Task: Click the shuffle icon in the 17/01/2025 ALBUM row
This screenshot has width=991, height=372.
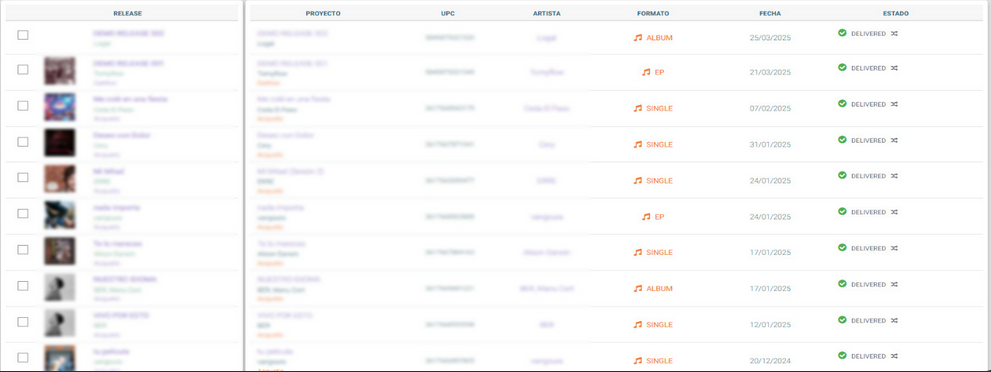Action: pos(894,284)
